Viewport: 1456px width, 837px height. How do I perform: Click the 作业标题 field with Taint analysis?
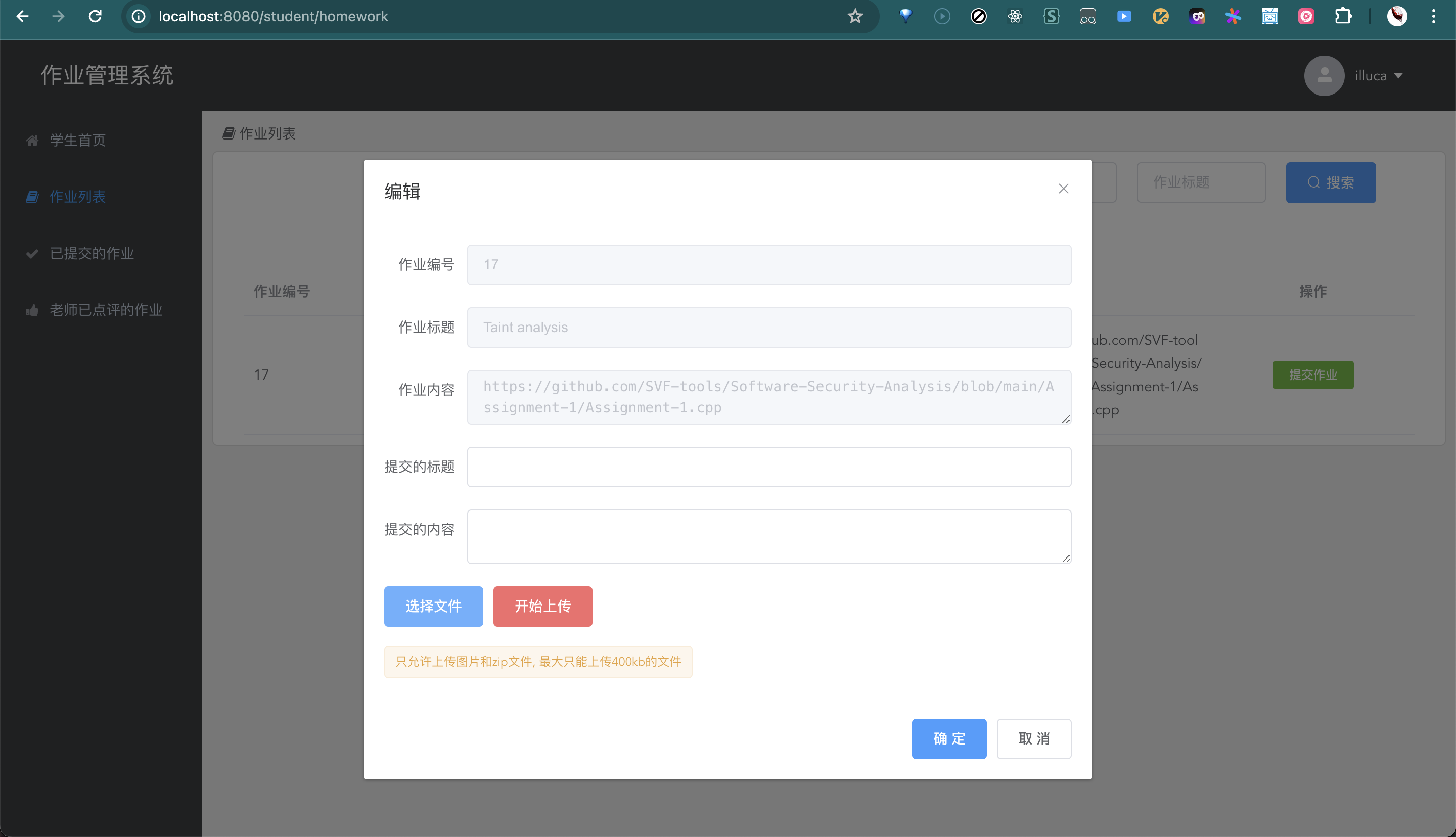pyautogui.click(x=769, y=327)
